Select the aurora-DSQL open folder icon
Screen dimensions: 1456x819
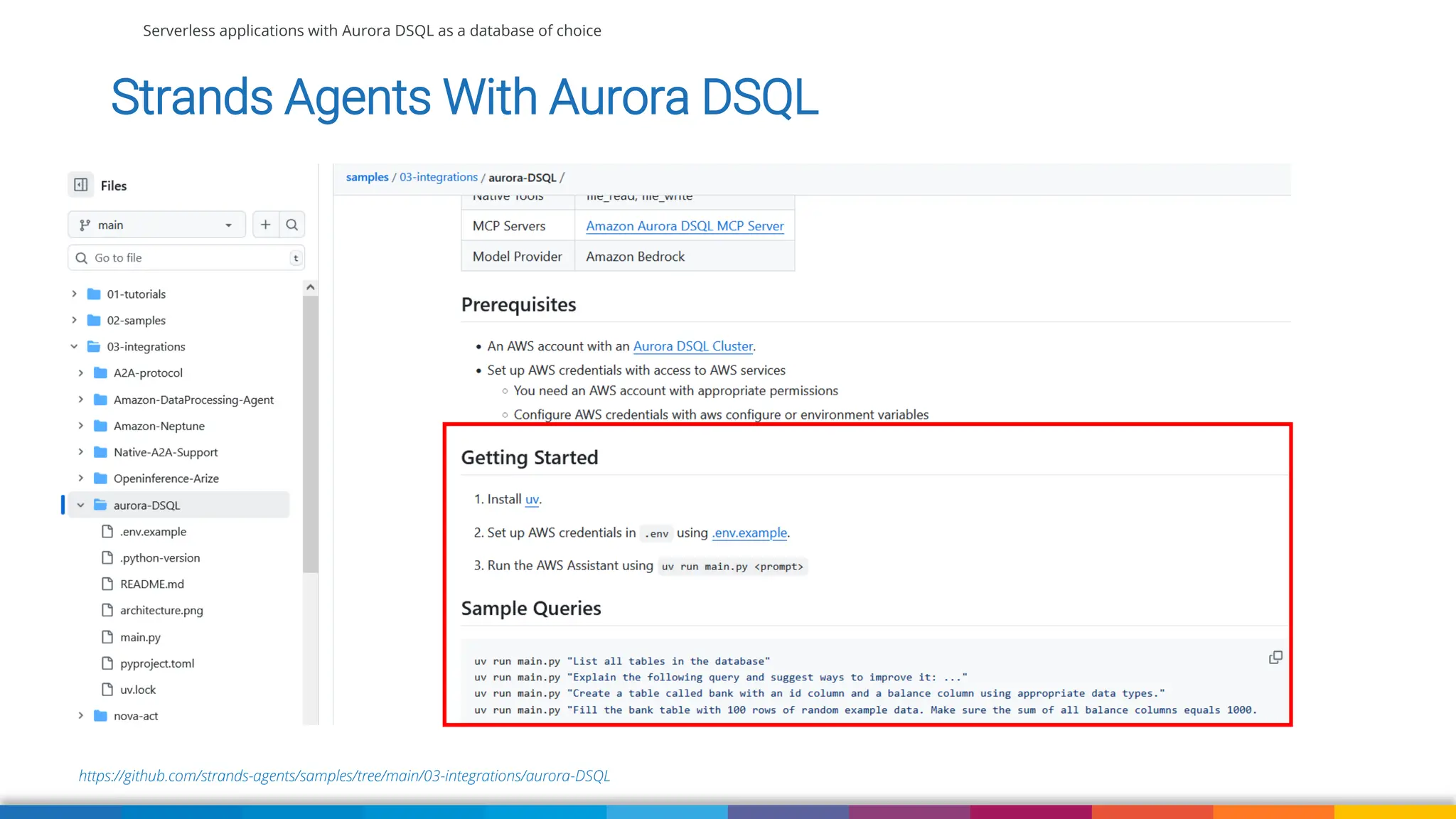[100, 505]
